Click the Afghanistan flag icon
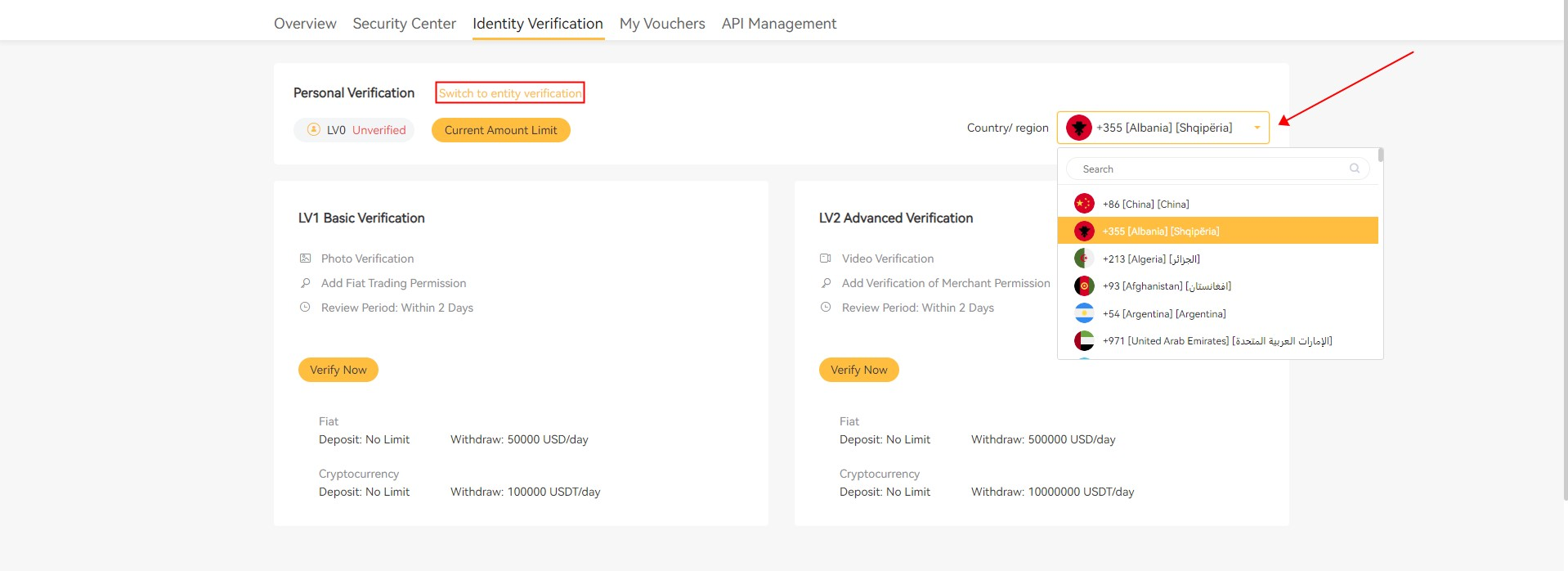1568x571 pixels. coord(1084,286)
